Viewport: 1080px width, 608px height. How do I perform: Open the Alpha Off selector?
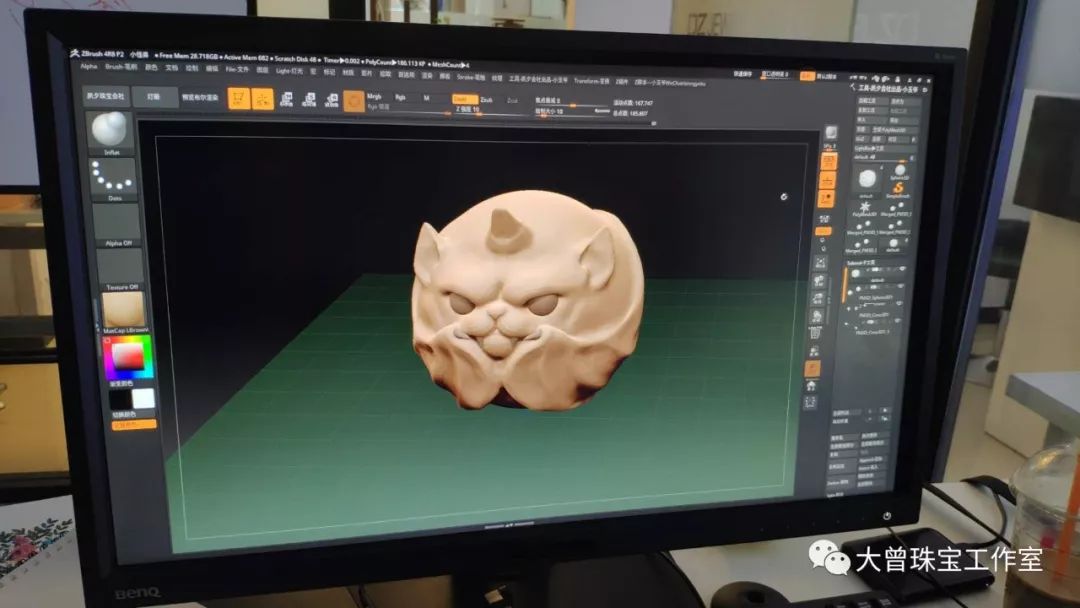116,223
